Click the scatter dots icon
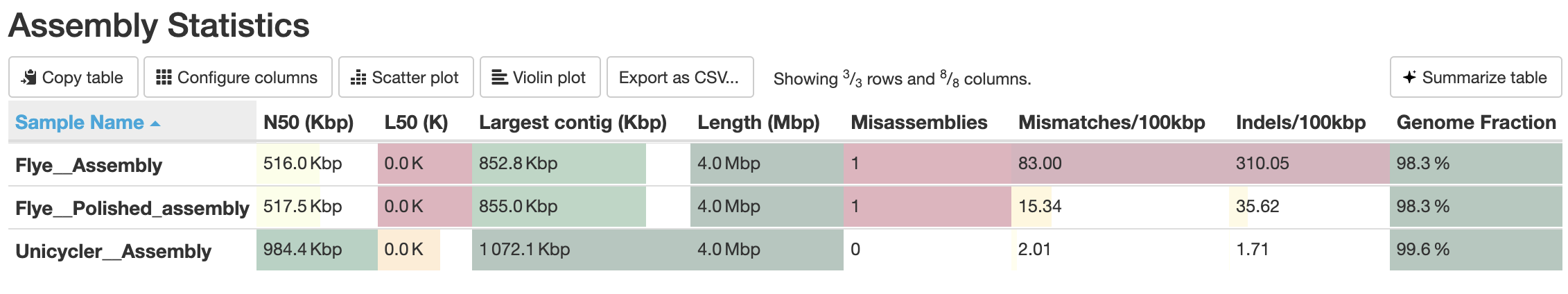The height and width of the screenshot is (294, 1568). coord(358,78)
